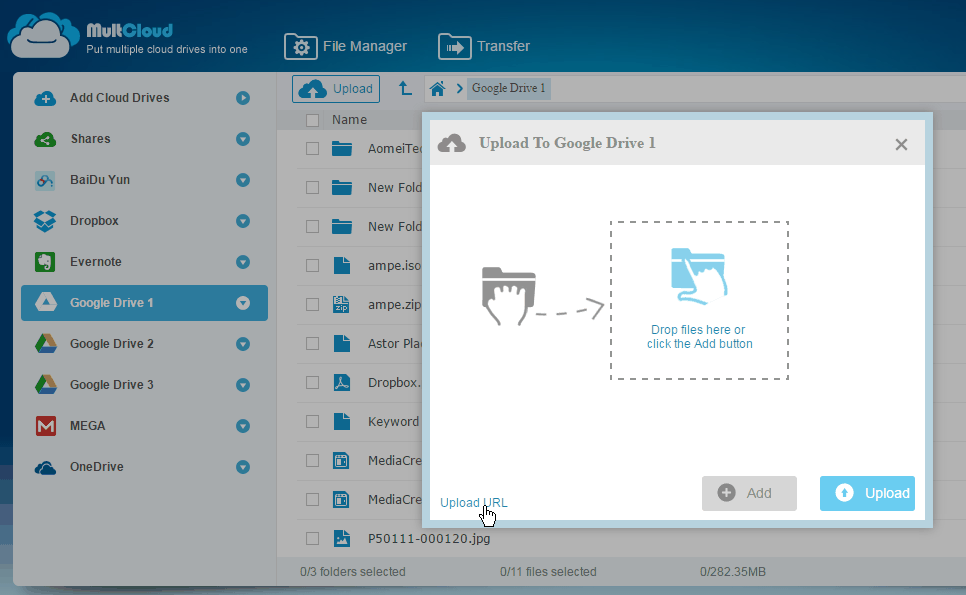Image resolution: width=966 pixels, height=595 pixels.
Task: Click the cloud icon in upload dialog title
Action: [452, 144]
